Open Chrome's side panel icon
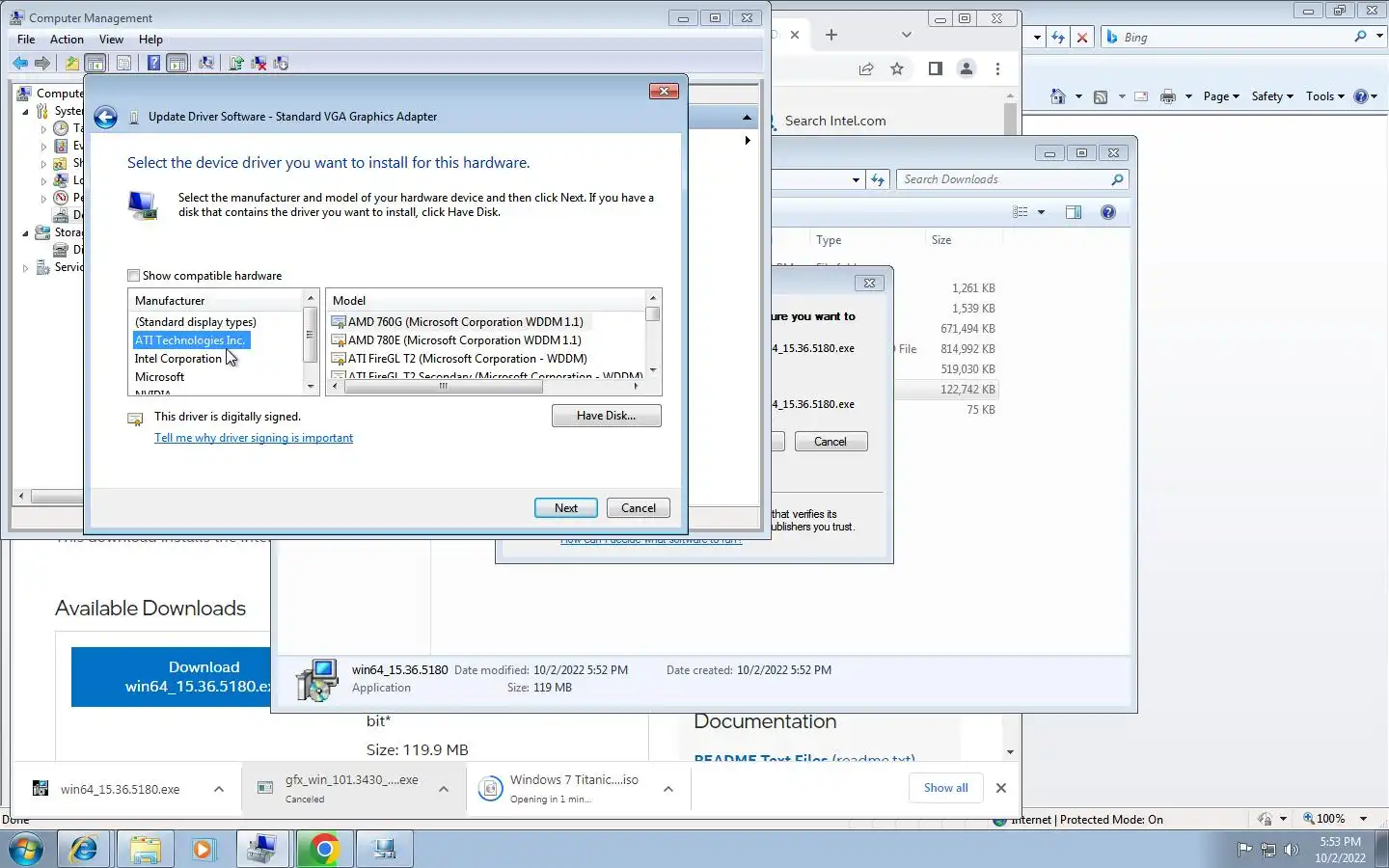 (935, 68)
